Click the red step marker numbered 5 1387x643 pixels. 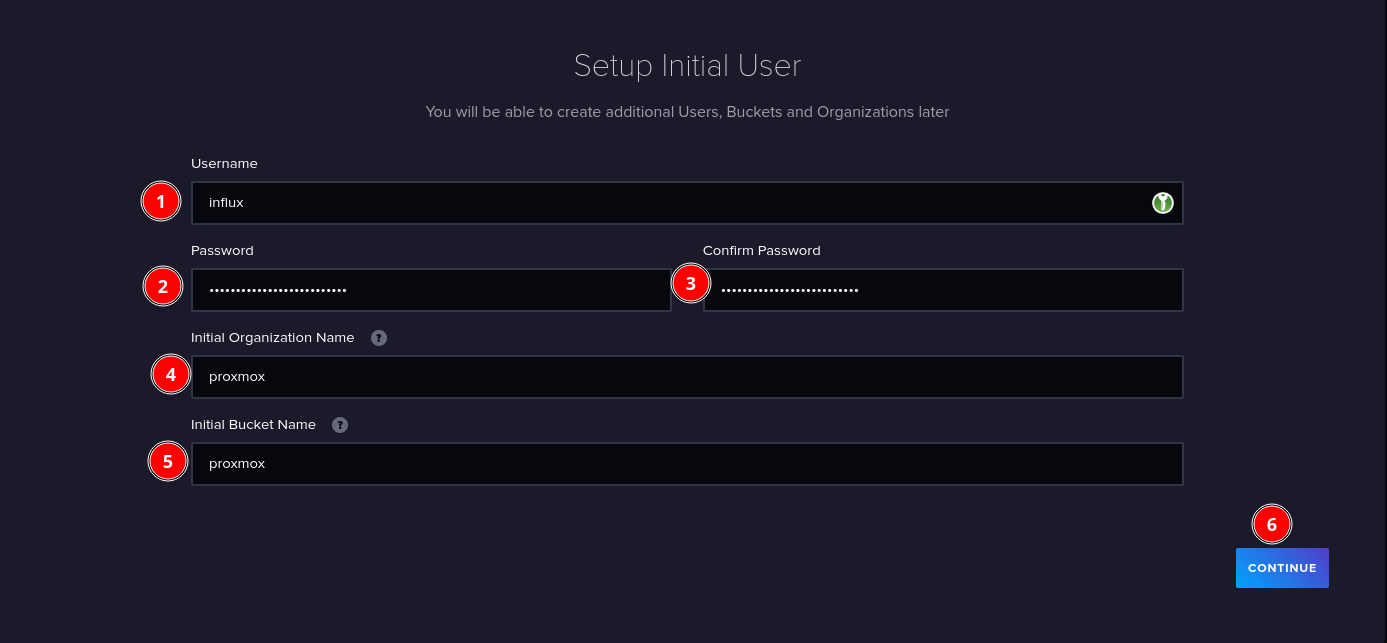(167, 462)
